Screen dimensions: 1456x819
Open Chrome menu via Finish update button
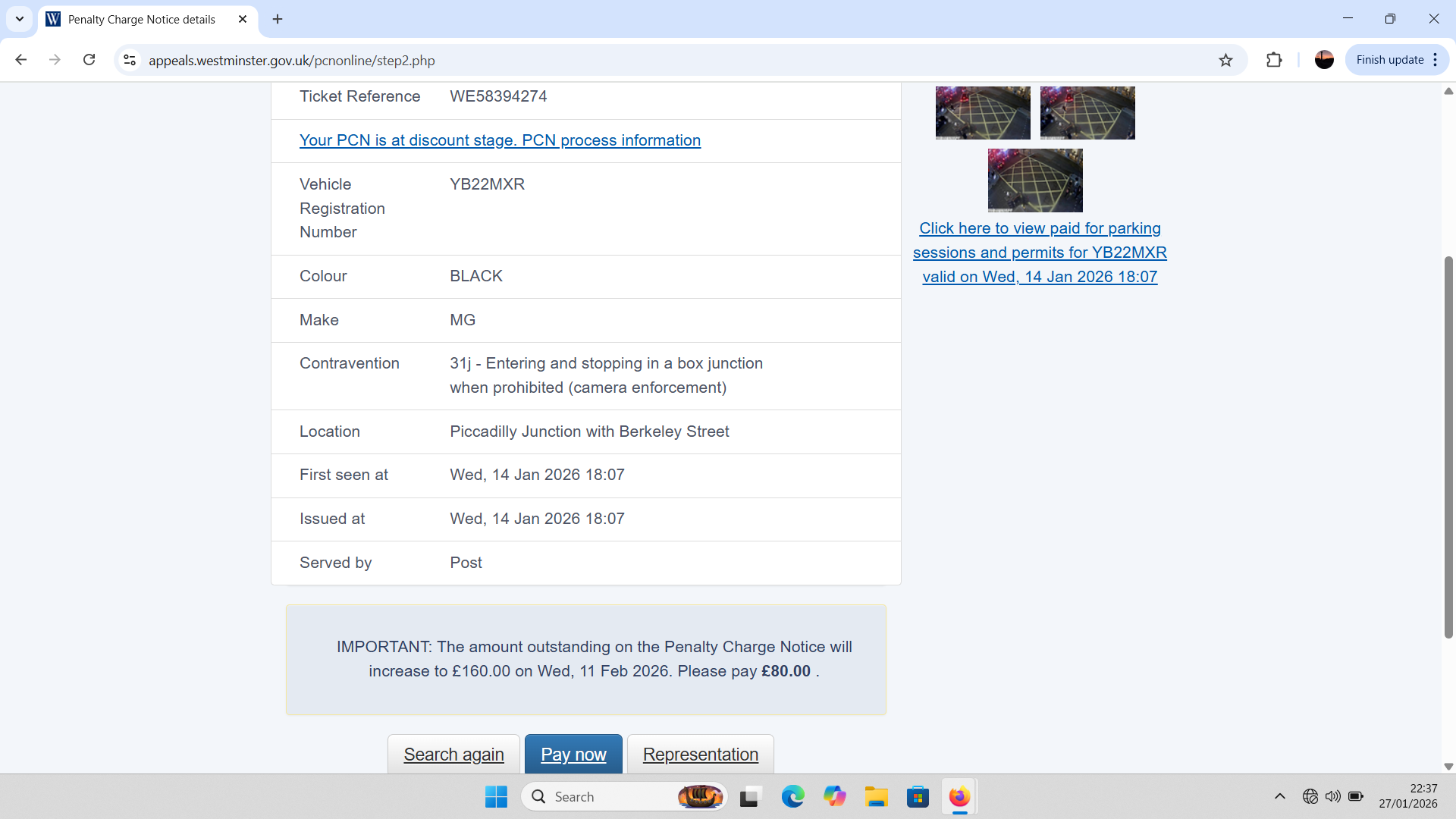pos(1397,60)
